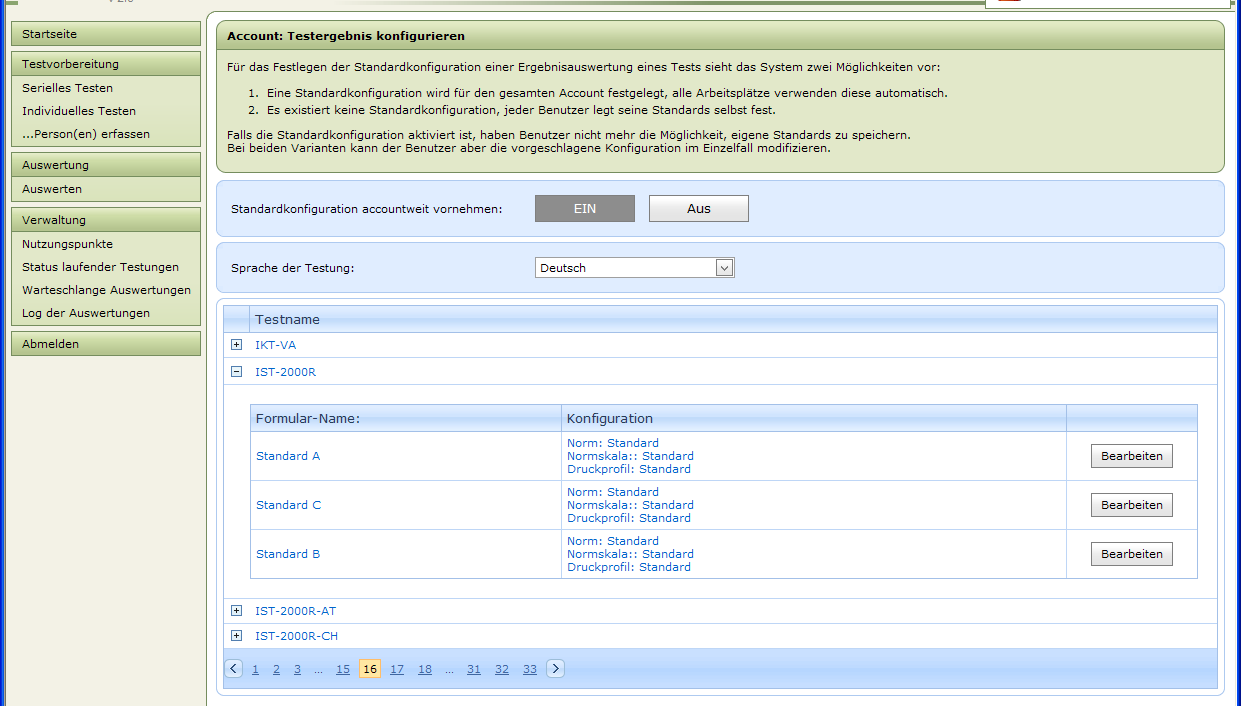
Task: Click Bearbeiten for Standard B
Action: click(1131, 554)
